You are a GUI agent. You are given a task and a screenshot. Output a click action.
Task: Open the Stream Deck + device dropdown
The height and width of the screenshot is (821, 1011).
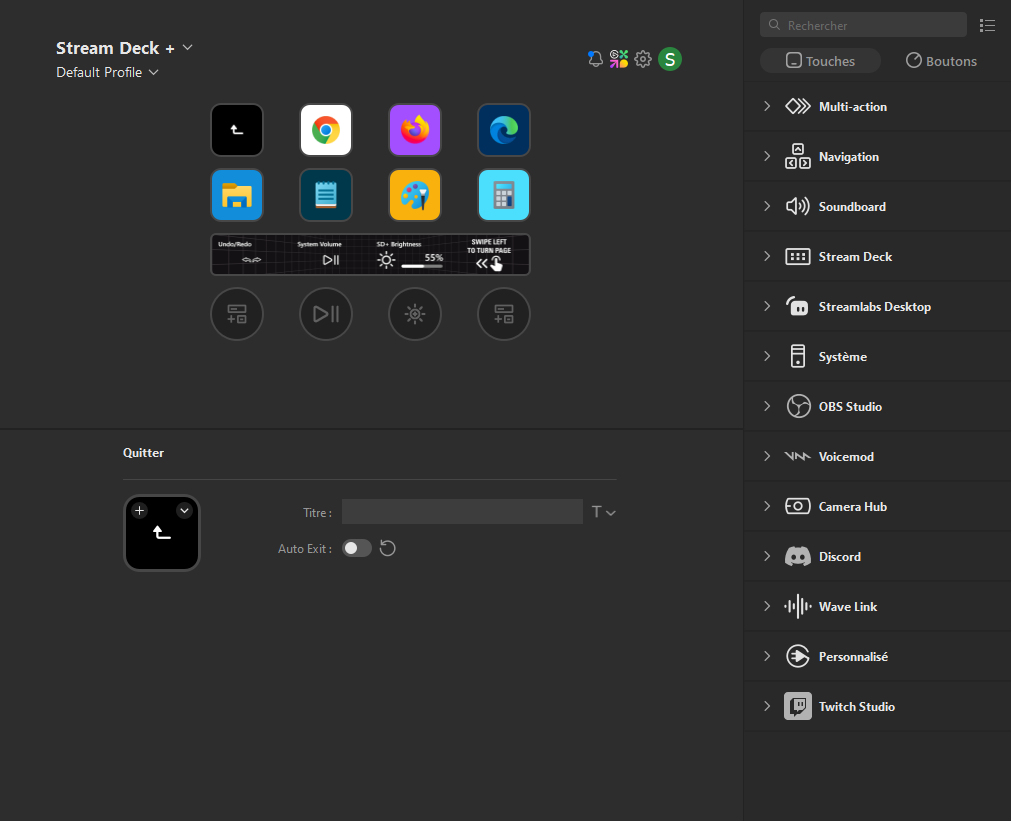tap(188, 48)
